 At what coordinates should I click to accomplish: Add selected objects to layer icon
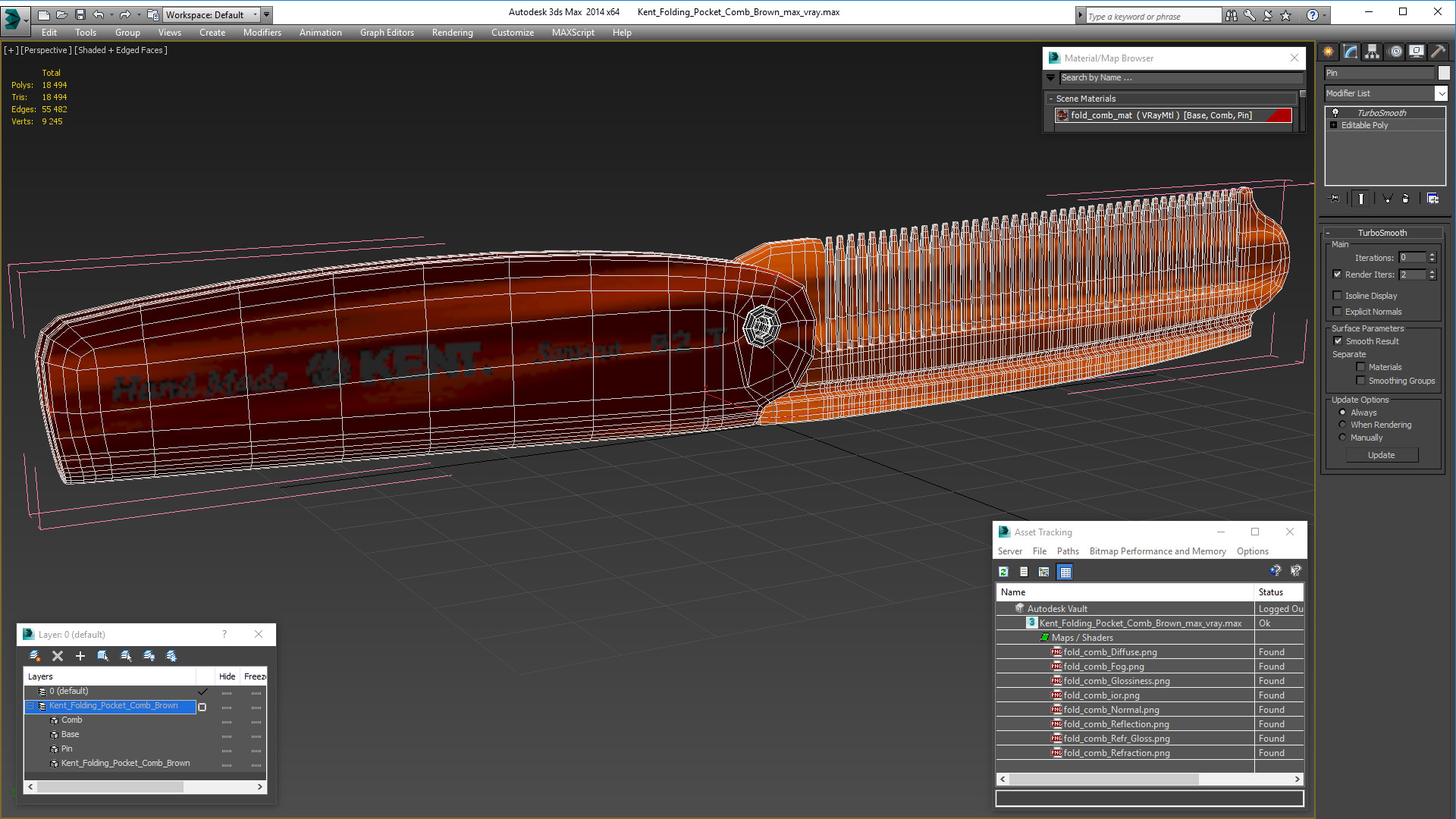pyautogui.click(x=80, y=656)
